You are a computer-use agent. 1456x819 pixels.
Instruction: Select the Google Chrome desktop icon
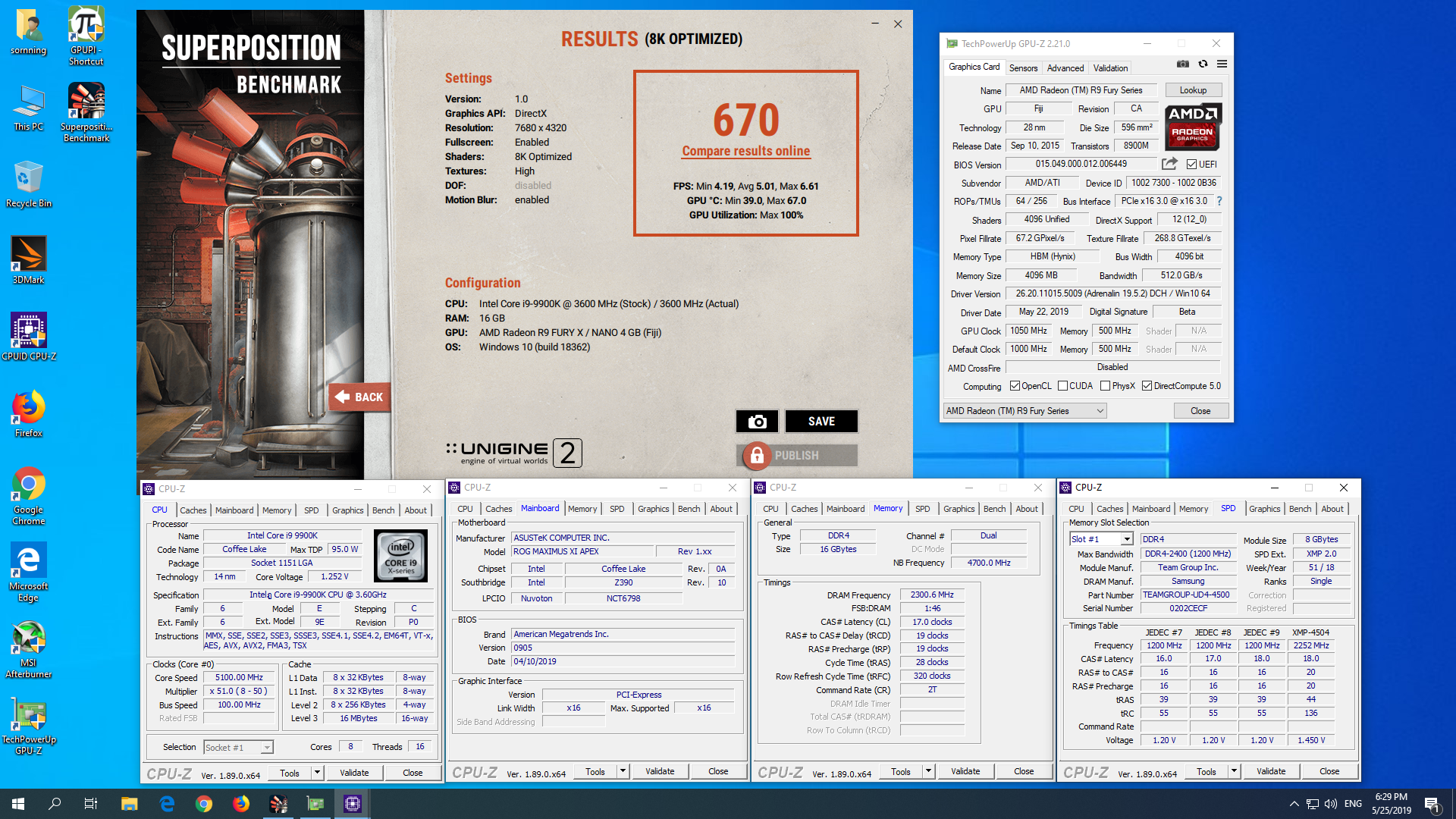point(29,496)
